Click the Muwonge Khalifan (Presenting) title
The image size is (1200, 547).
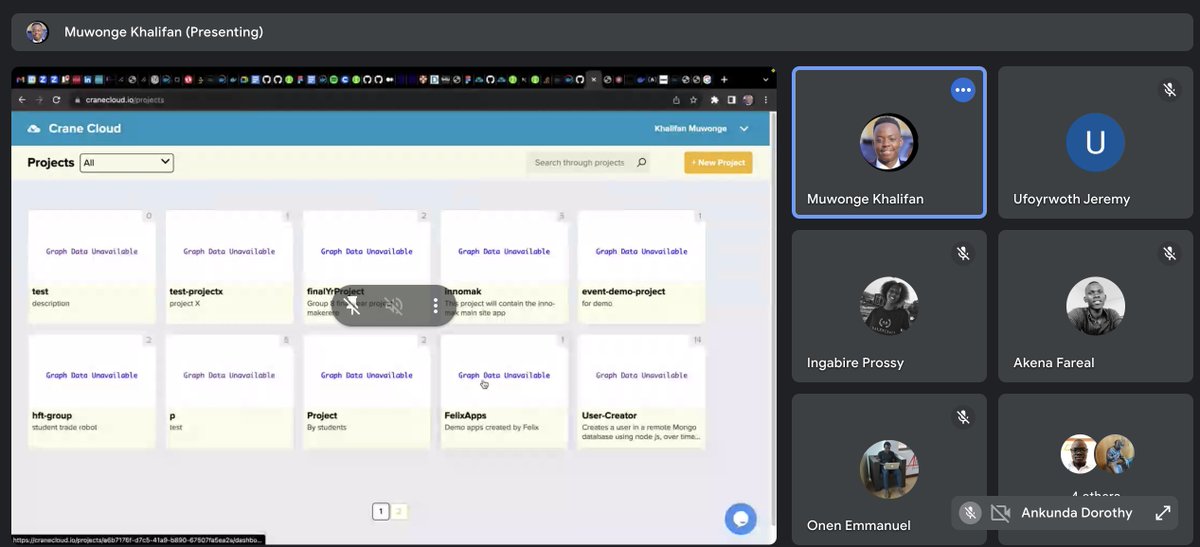164,32
